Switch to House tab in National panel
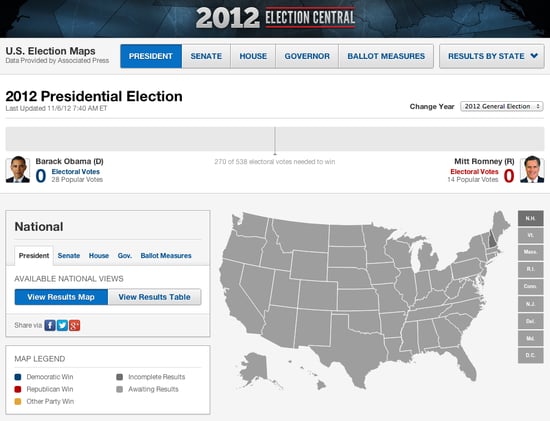Image resolution: width=550 pixels, height=421 pixels. tap(99, 256)
